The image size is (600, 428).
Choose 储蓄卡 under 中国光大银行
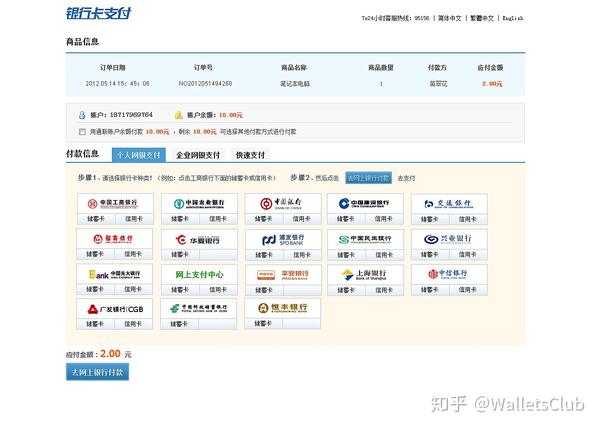[x=95, y=289]
